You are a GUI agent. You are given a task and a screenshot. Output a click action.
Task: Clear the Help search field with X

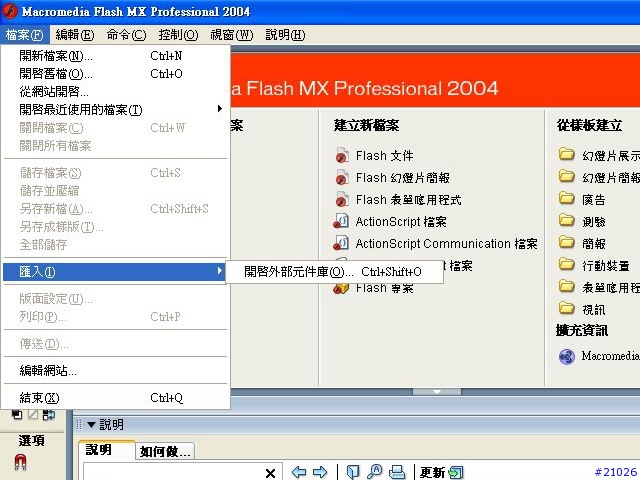(x=270, y=473)
